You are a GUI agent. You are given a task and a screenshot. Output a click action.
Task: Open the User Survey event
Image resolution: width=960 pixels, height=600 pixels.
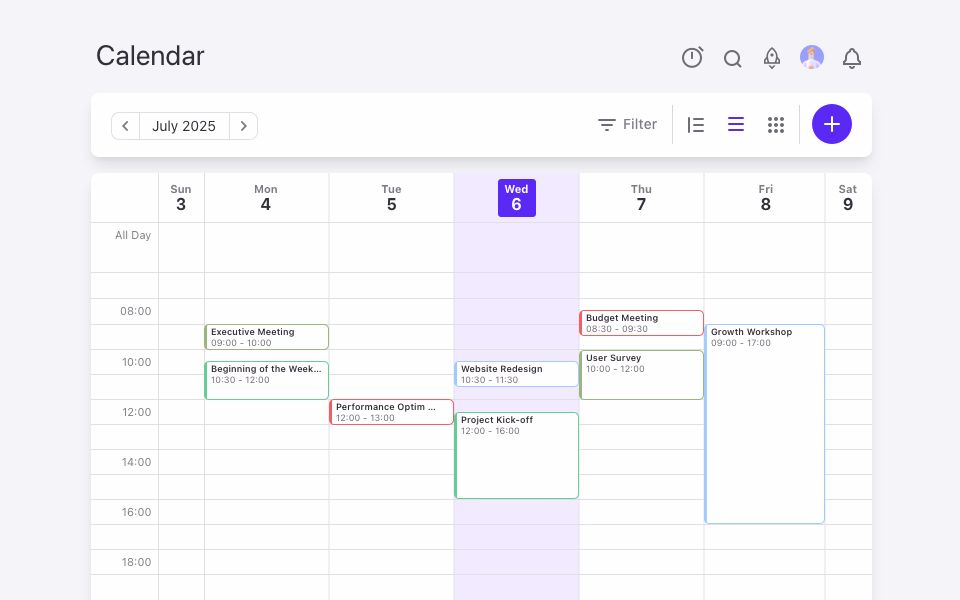(641, 375)
